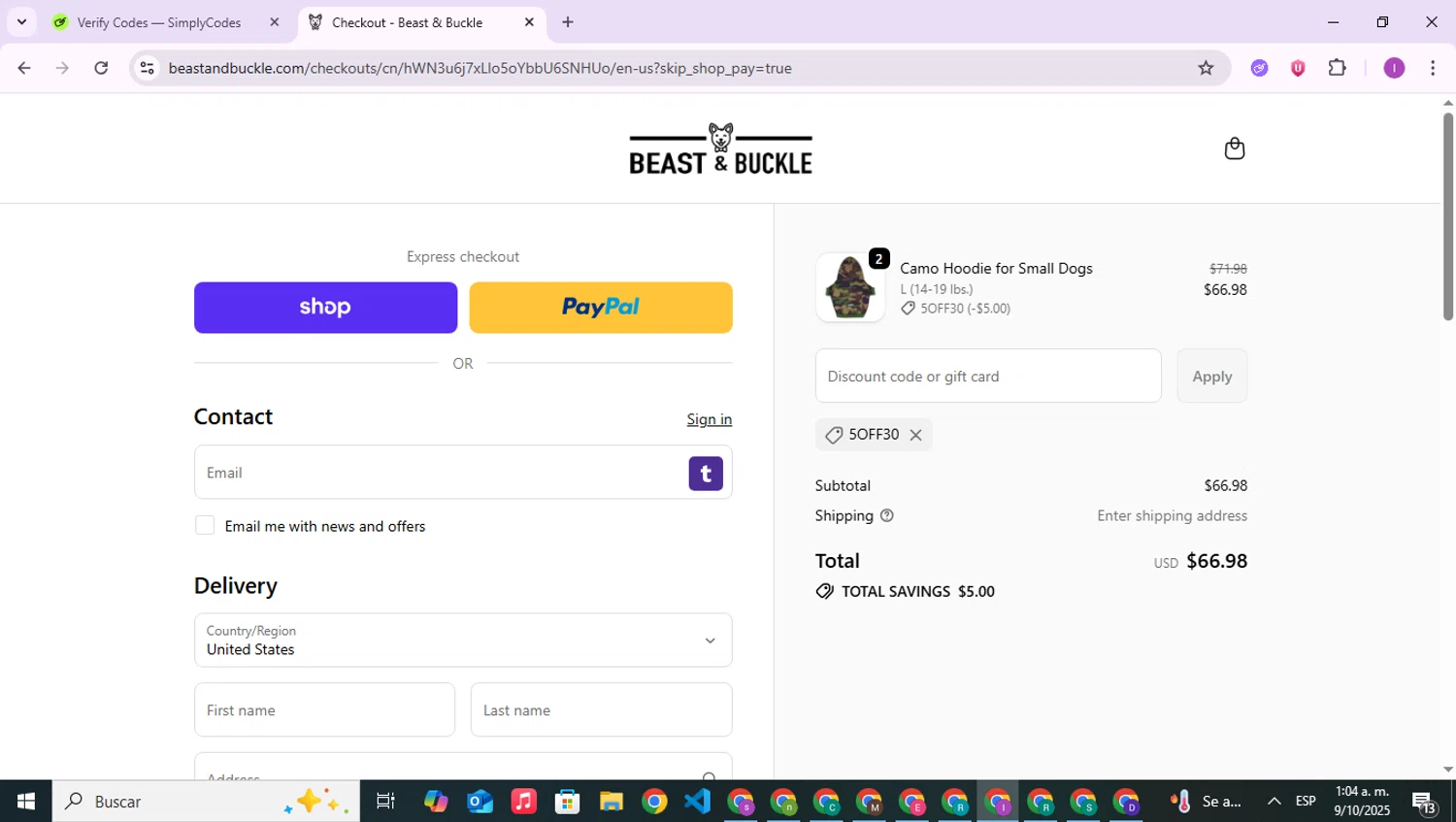Launch Copilot from the taskbar
1456x822 pixels.
[436, 801]
